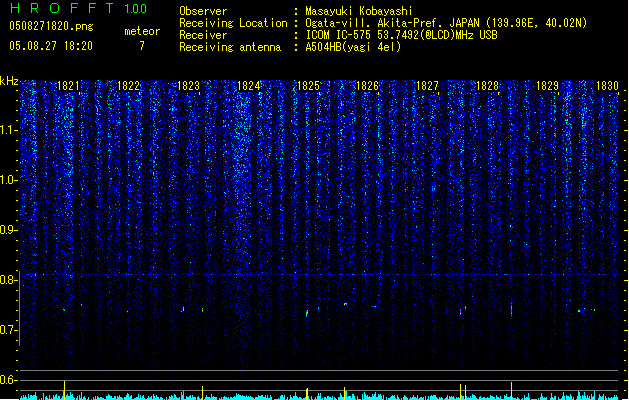Screen dimensions: 629x400
Task: Click the kHz axis unit label
Action: point(9,81)
